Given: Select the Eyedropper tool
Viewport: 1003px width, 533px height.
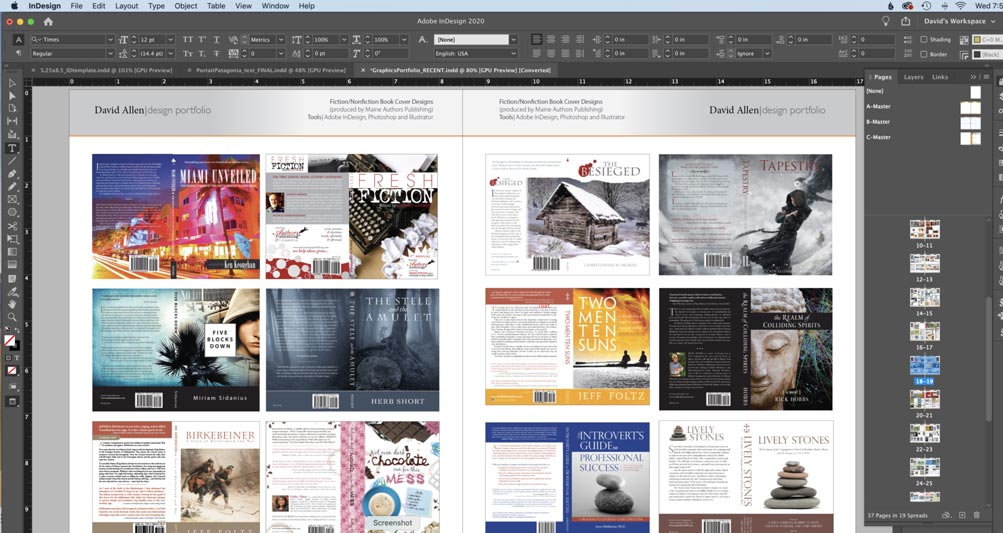Looking at the screenshot, I should point(12,292).
